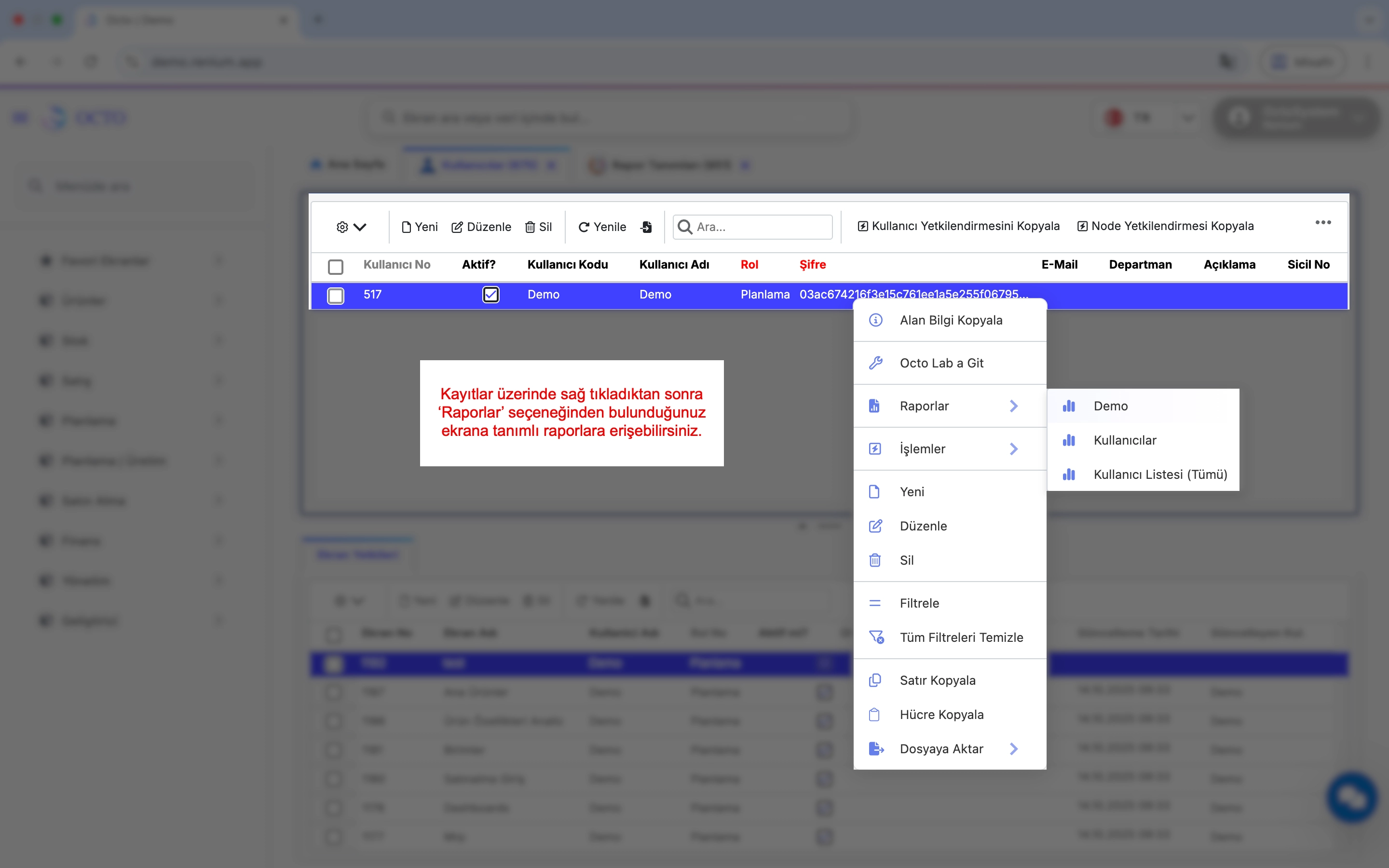Click Node Yetkilendirmesi Kopyala button

coord(1165,226)
